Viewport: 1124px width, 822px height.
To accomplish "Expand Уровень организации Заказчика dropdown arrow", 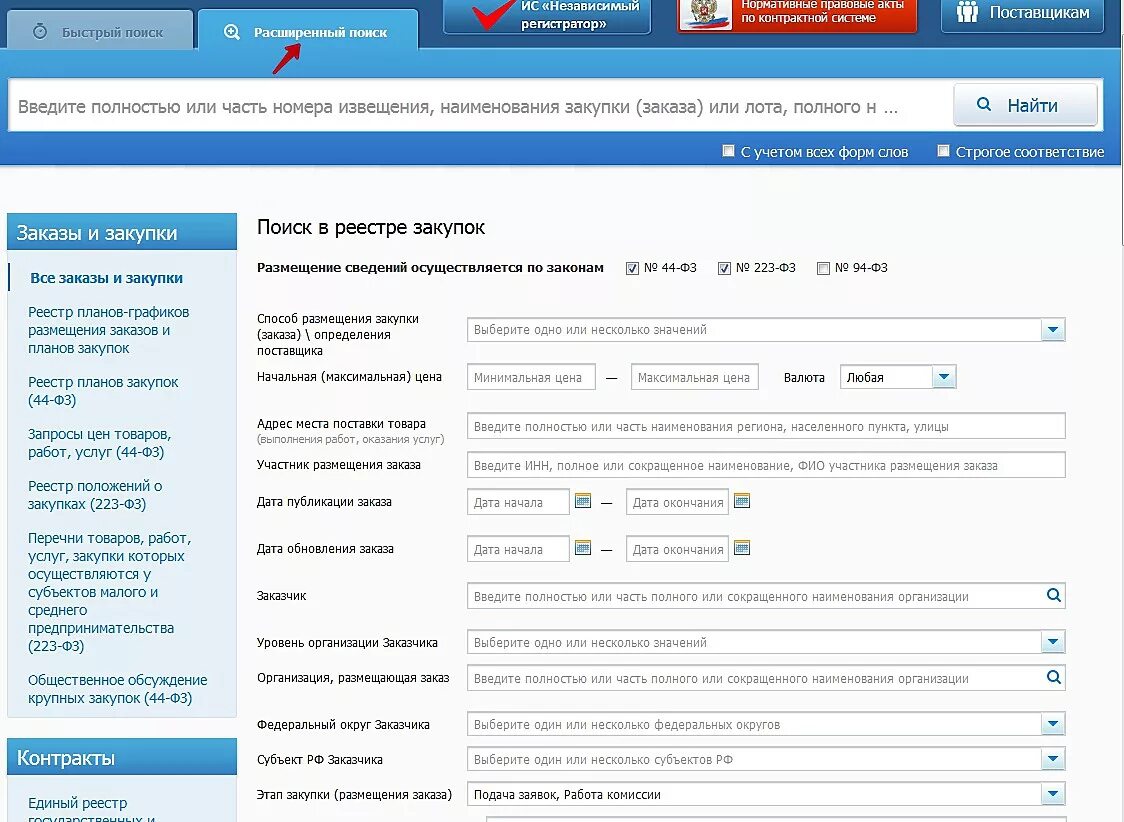I will [1052, 642].
